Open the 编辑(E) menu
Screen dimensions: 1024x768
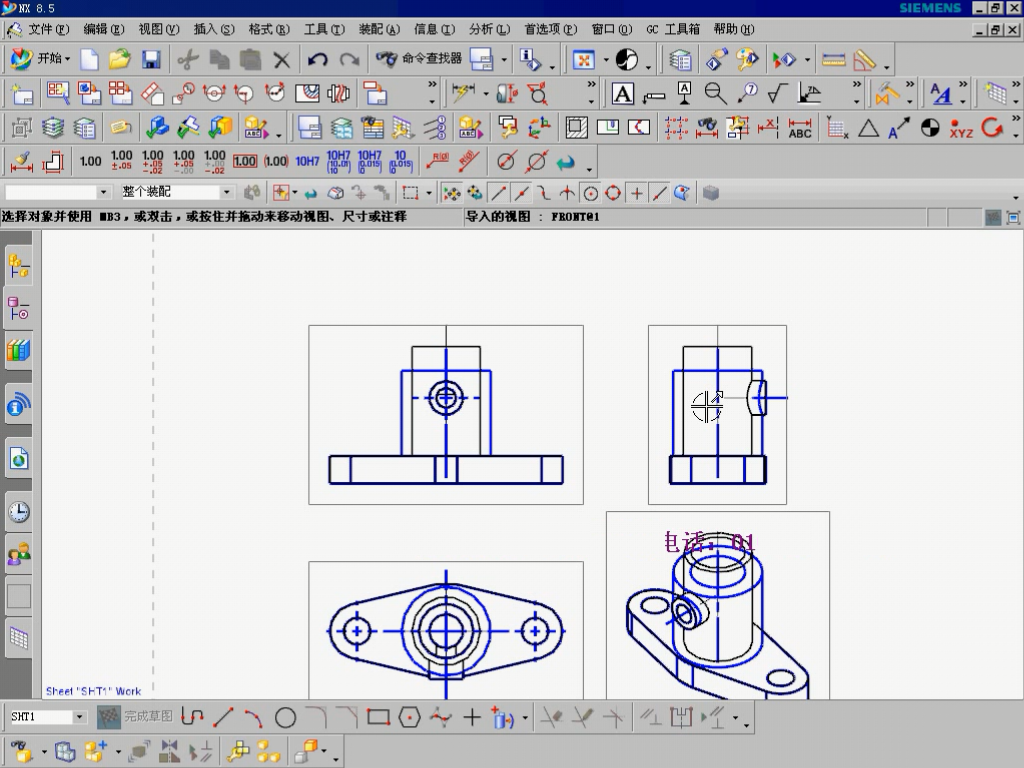pos(103,29)
